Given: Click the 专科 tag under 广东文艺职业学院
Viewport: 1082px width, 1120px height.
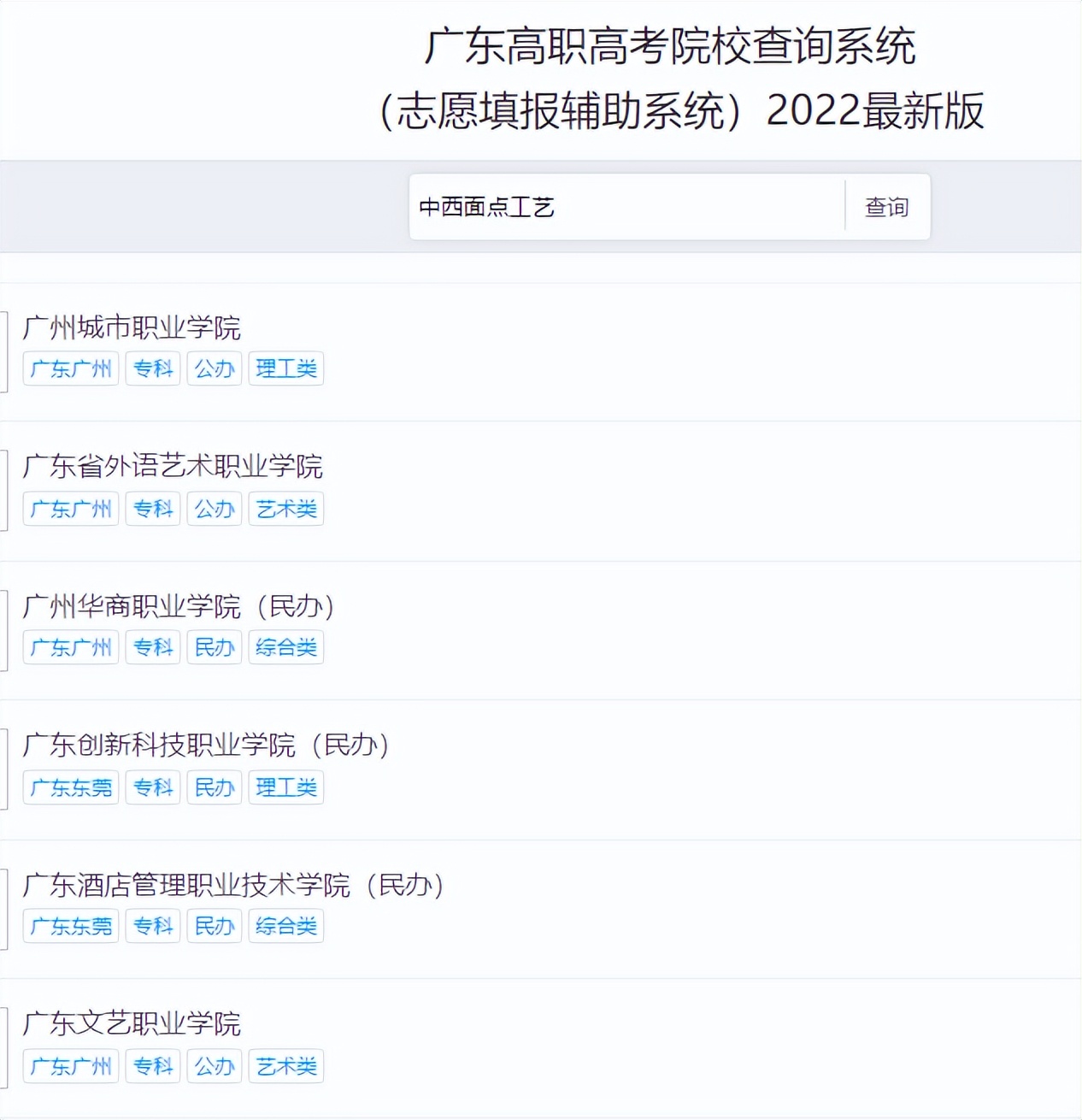Looking at the screenshot, I should (152, 1065).
